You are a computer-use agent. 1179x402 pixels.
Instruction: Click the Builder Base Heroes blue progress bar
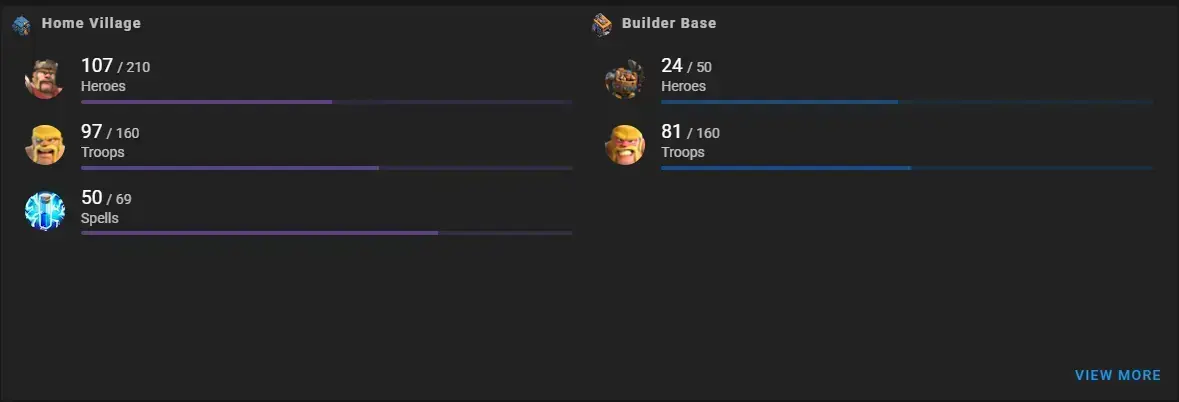click(x=907, y=102)
